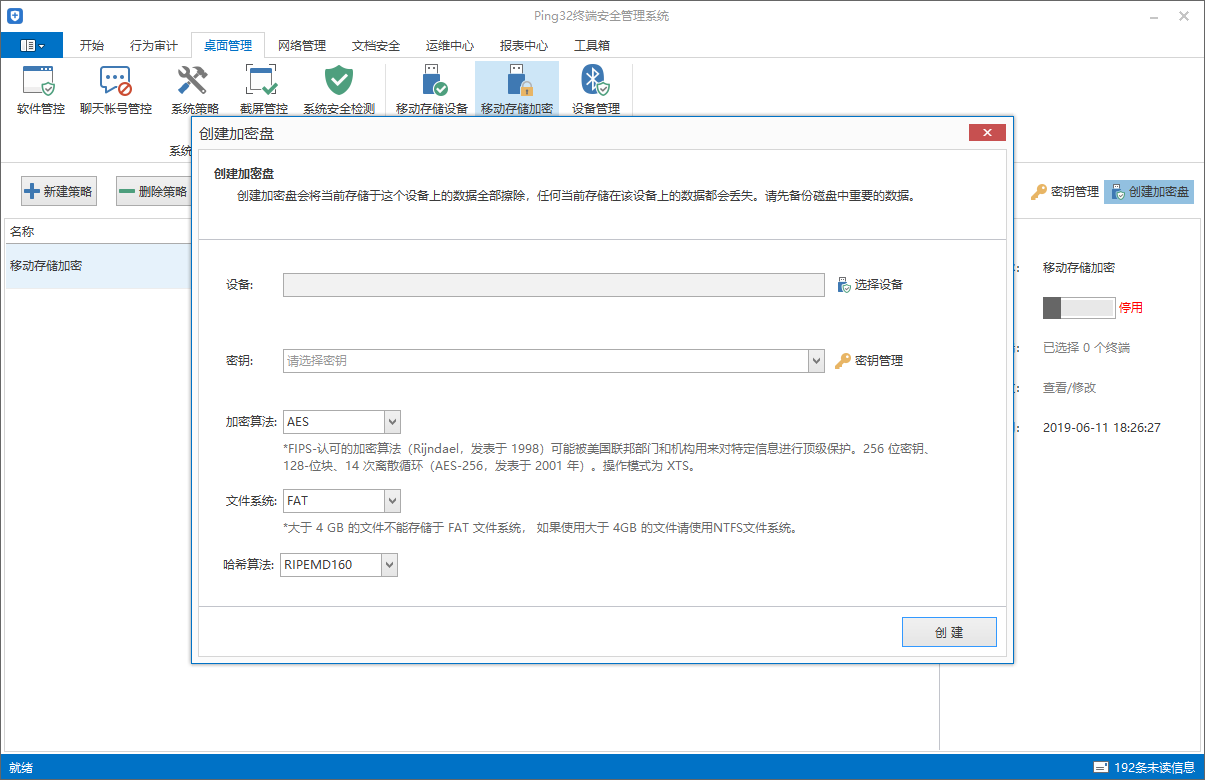Switch to the 文档安全 ribbon tab

[376, 46]
